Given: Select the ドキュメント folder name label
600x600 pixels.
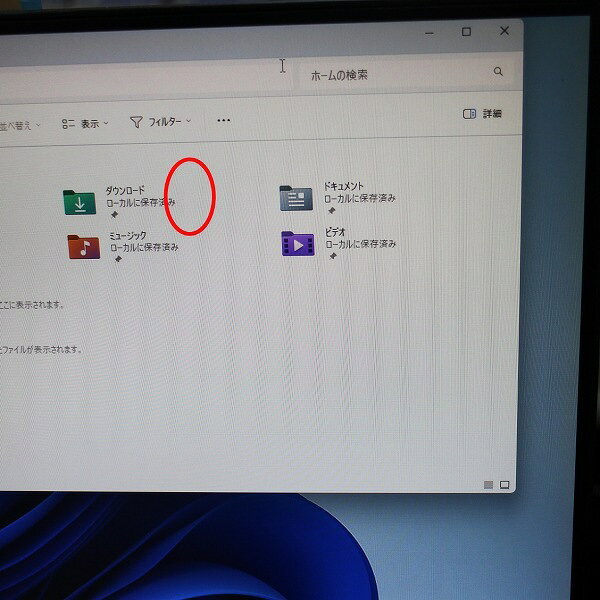Looking at the screenshot, I should click(x=344, y=186).
